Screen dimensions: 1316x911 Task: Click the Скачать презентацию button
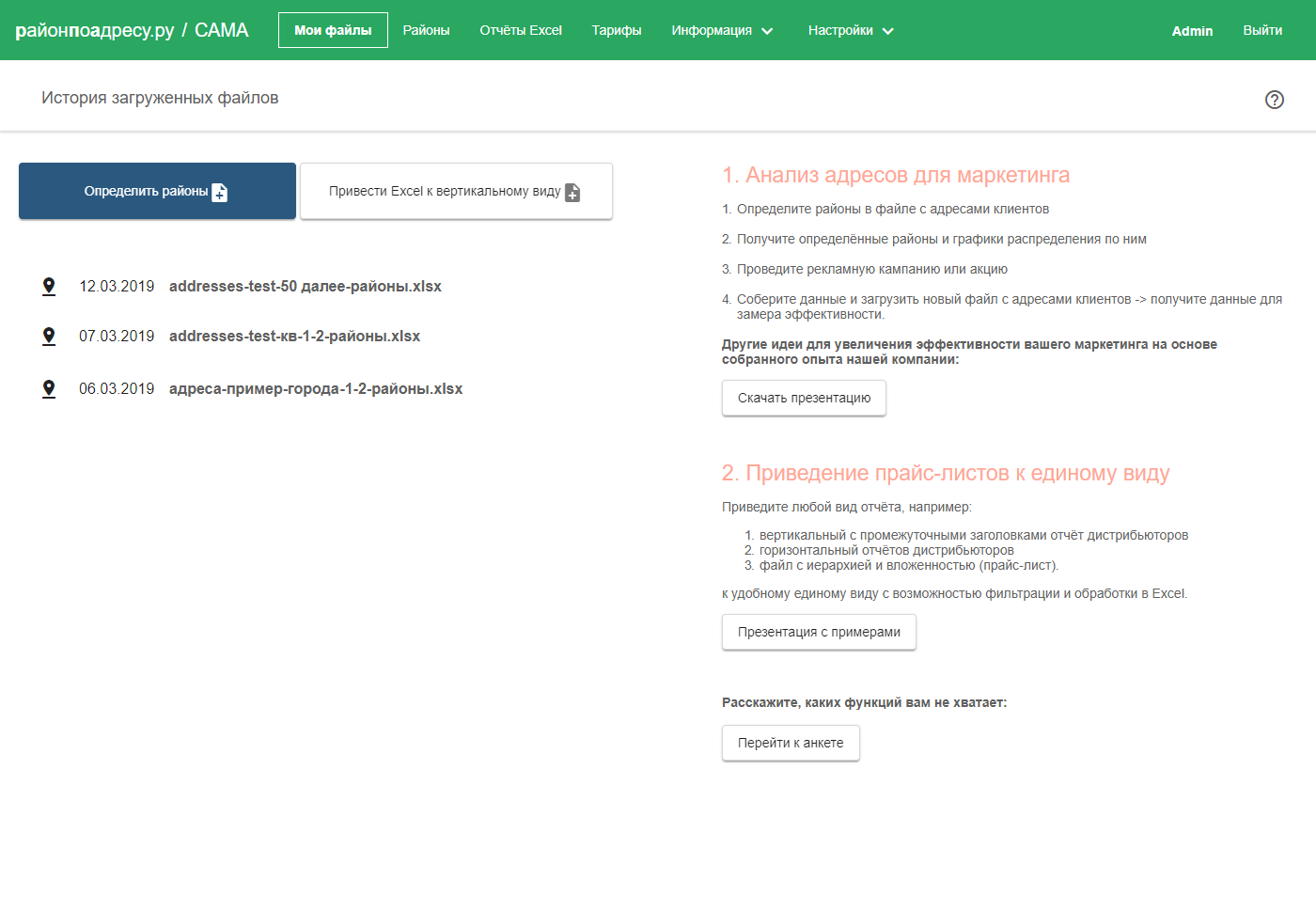pyautogui.click(x=804, y=398)
